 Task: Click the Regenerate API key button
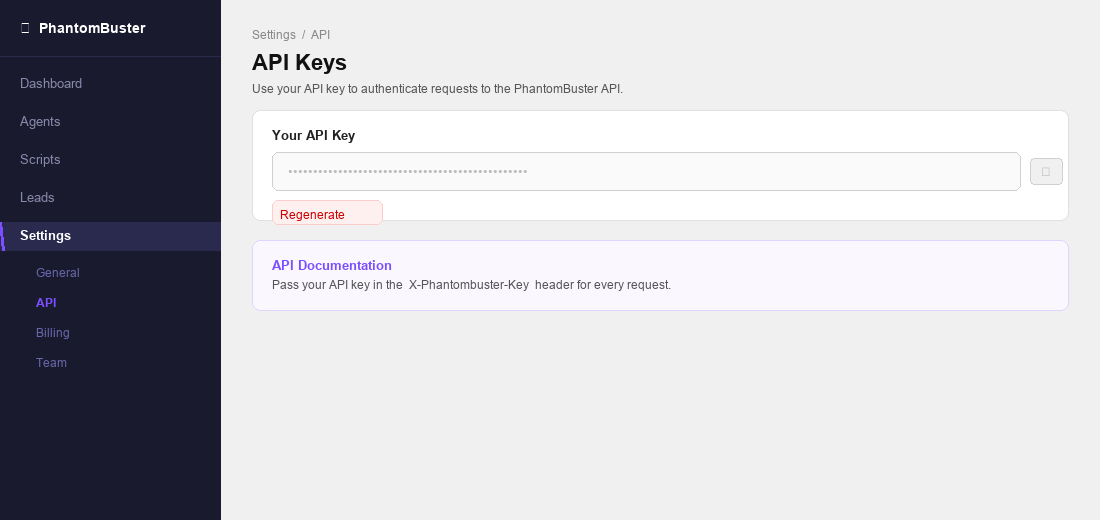coord(327,213)
